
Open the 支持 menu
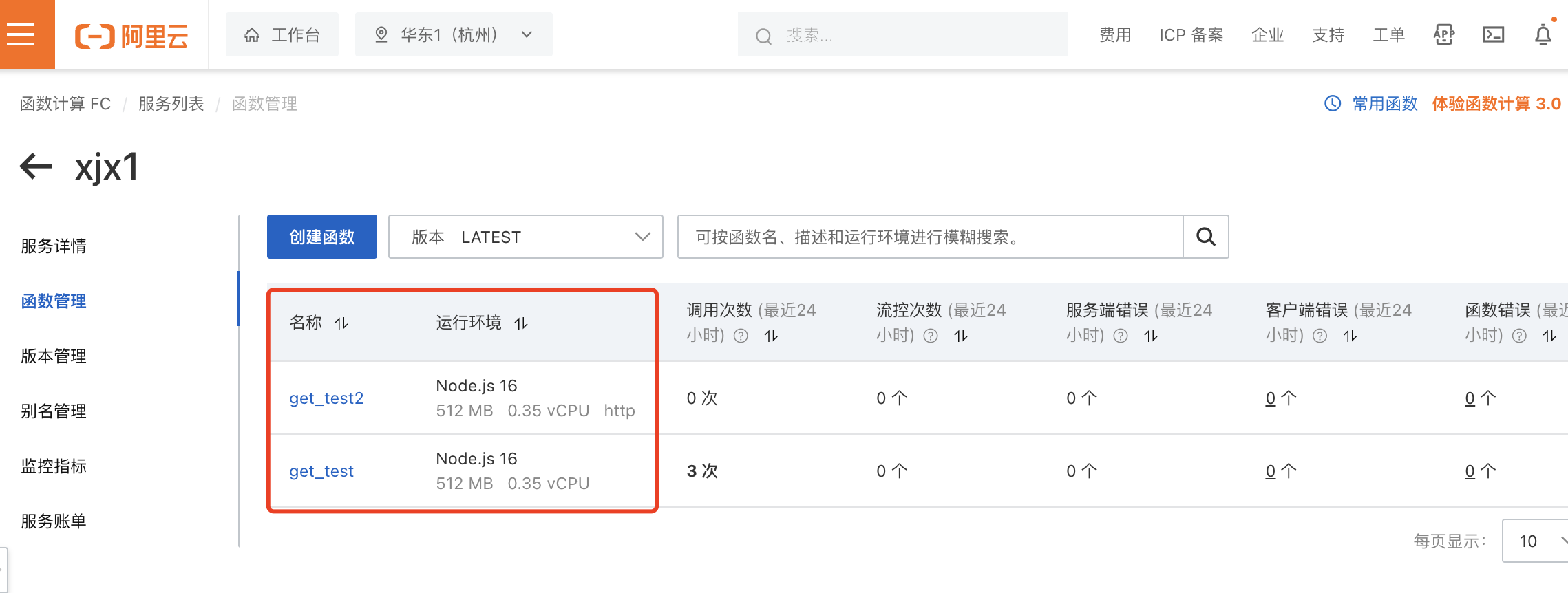tap(1328, 34)
